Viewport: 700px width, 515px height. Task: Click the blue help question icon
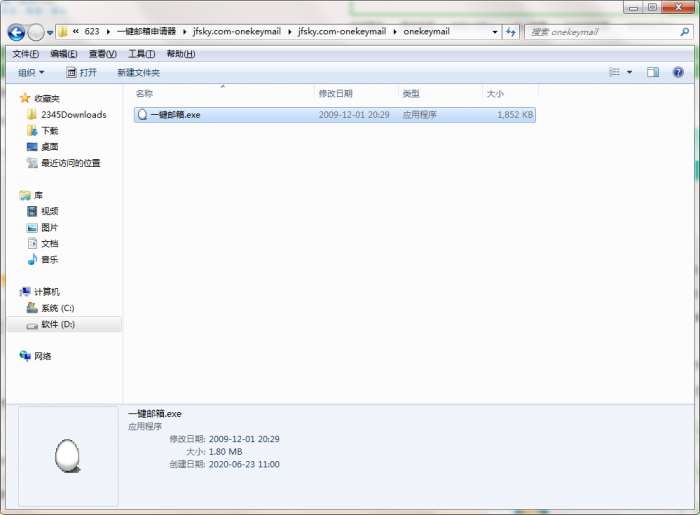678,72
